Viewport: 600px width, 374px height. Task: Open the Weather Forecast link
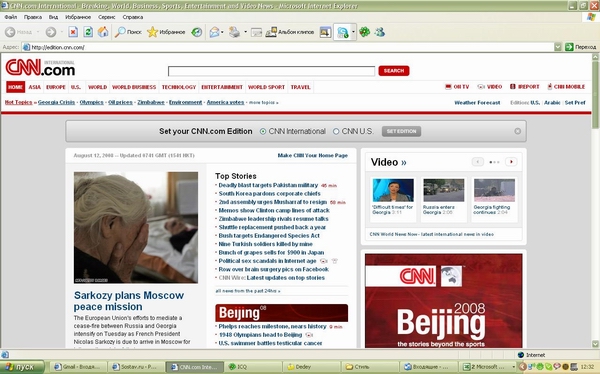click(x=477, y=103)
